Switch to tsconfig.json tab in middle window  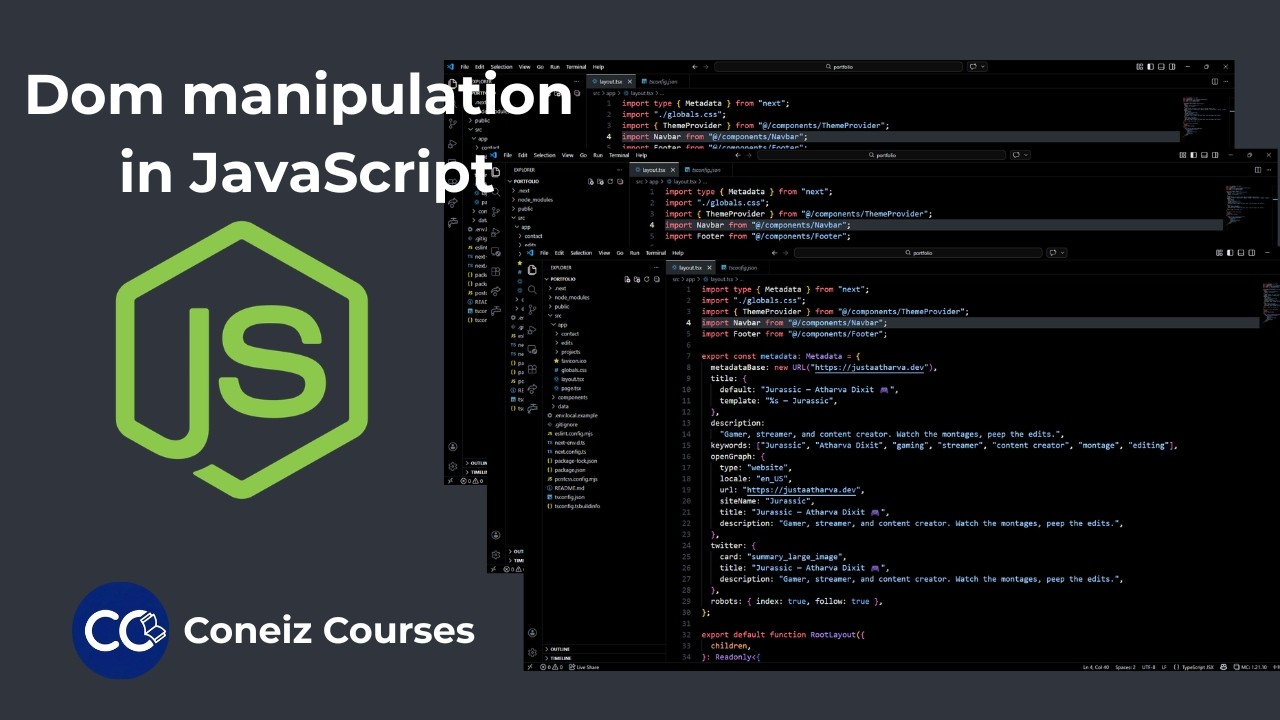pos(703,170)
